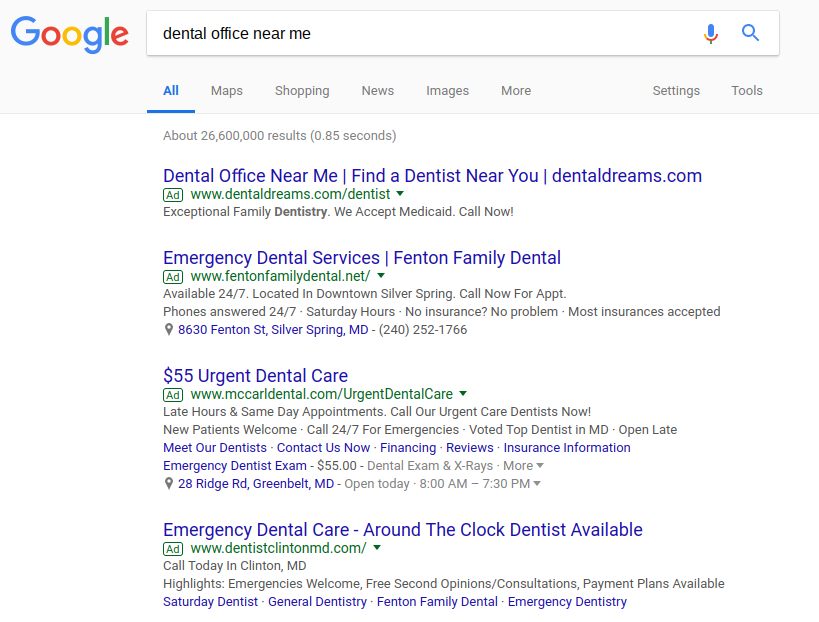Expand opening hours arrow after 7:30 PM

pyautogui.click(x=536, y=484)
